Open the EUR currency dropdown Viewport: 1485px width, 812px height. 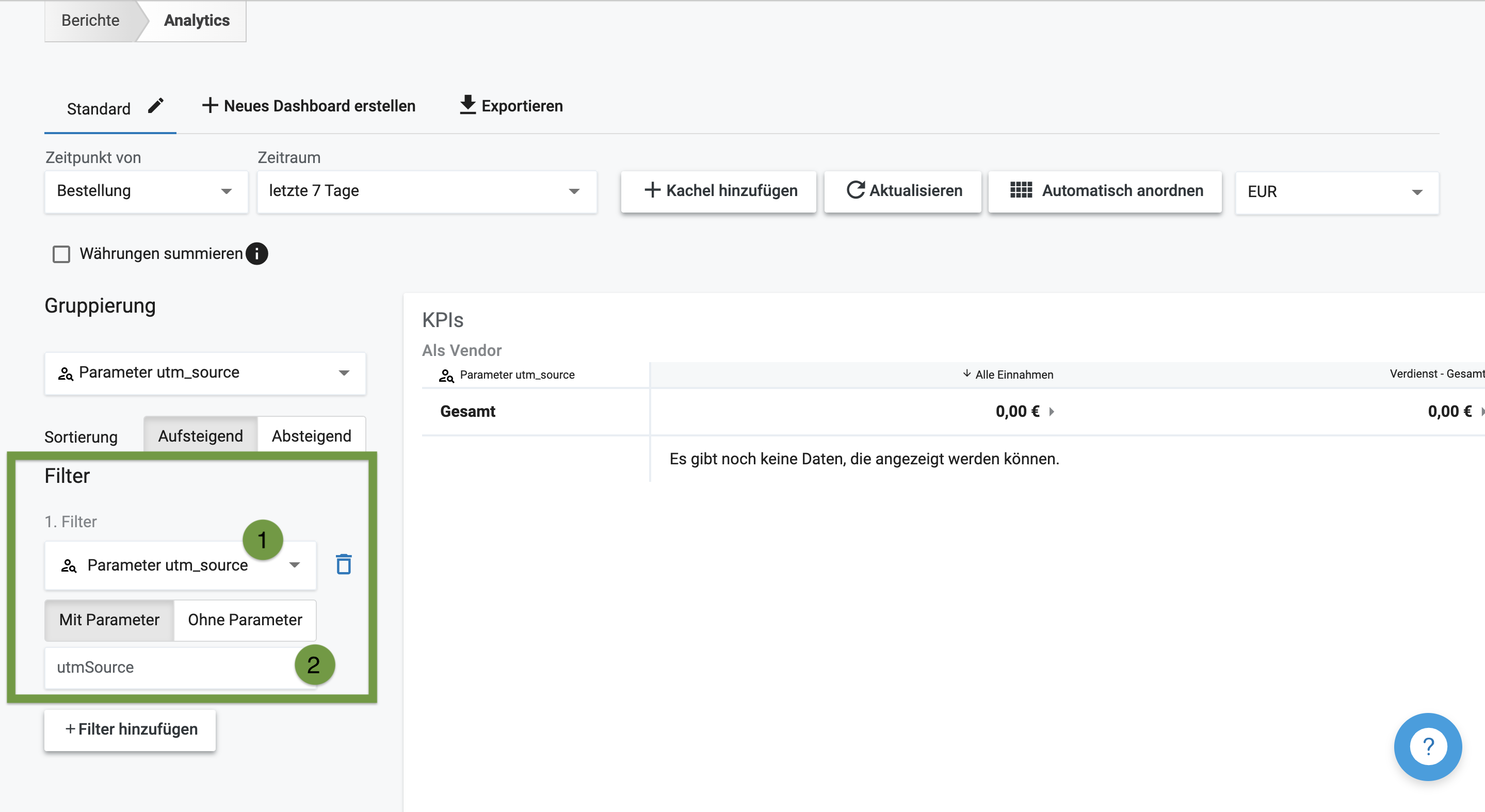click(1336, 192)
